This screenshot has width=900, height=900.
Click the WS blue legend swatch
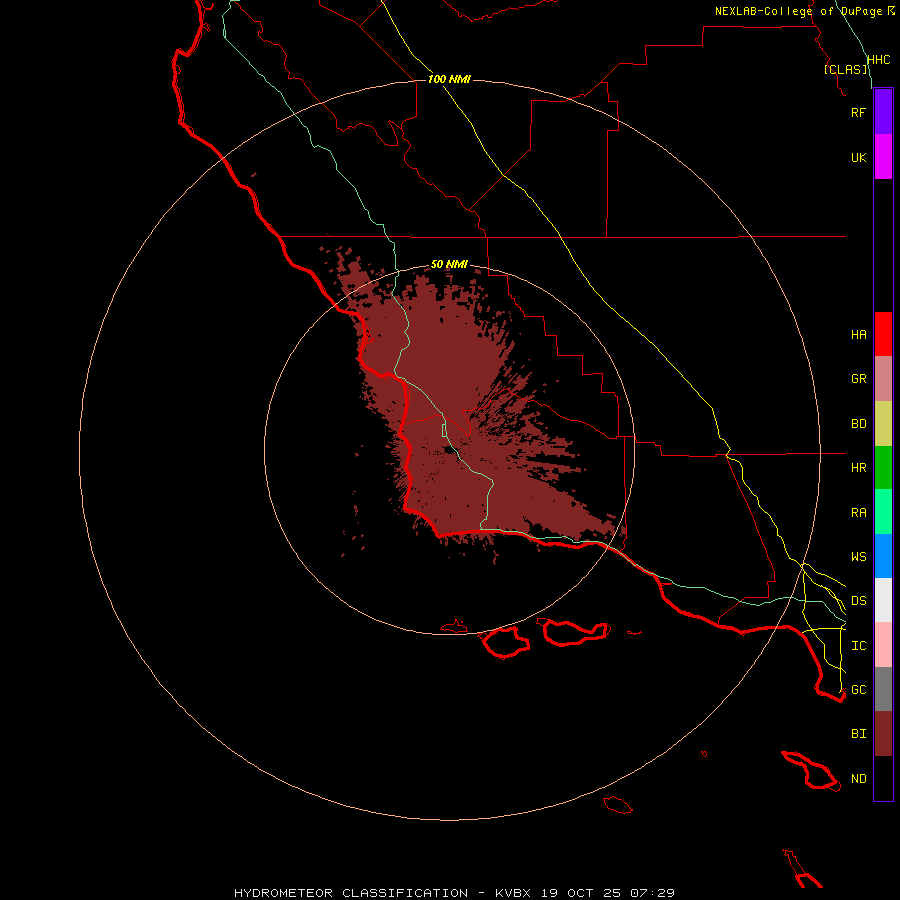[883, 556]
